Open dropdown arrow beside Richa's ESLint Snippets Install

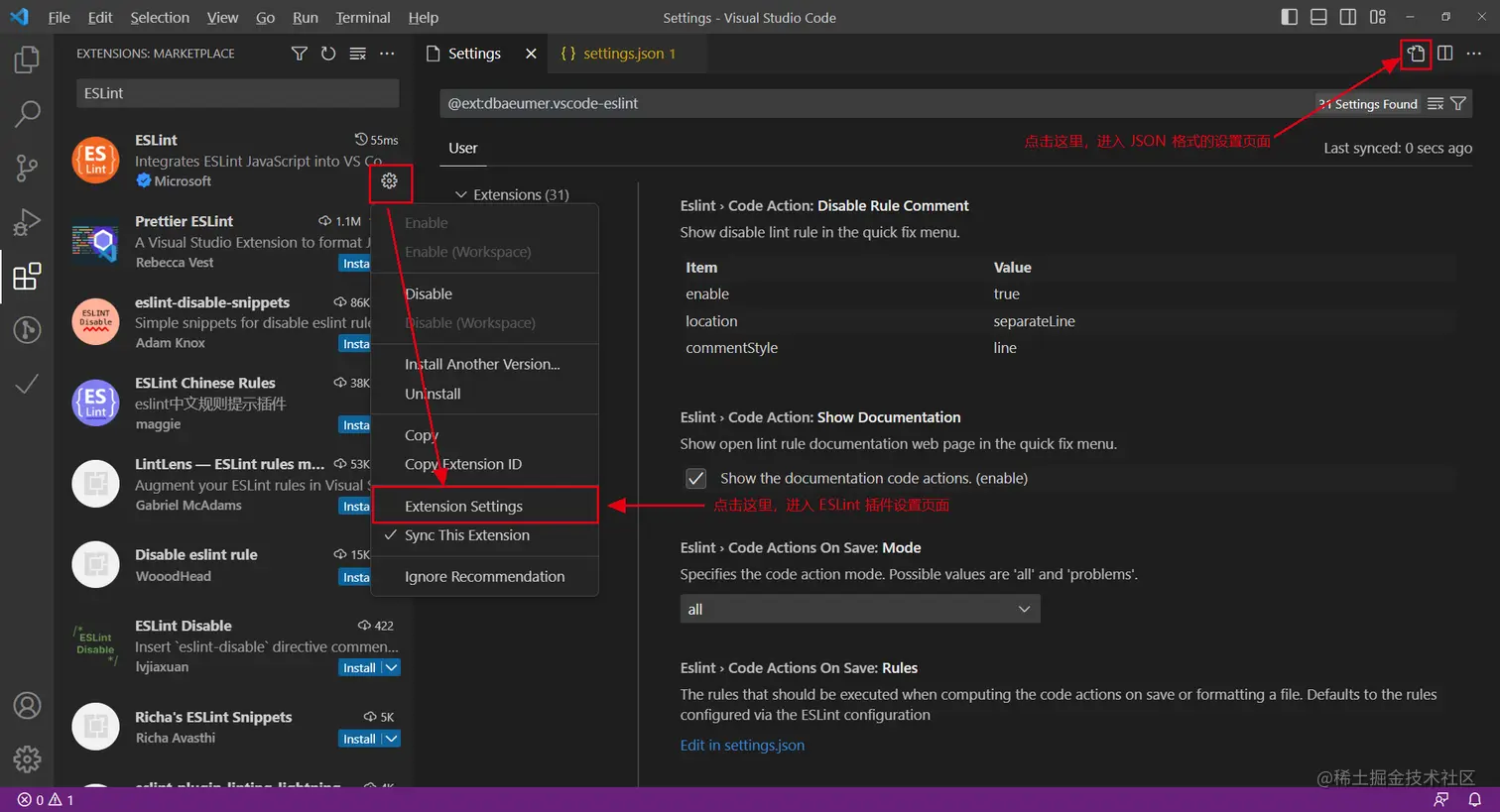(x=392, y=739)
